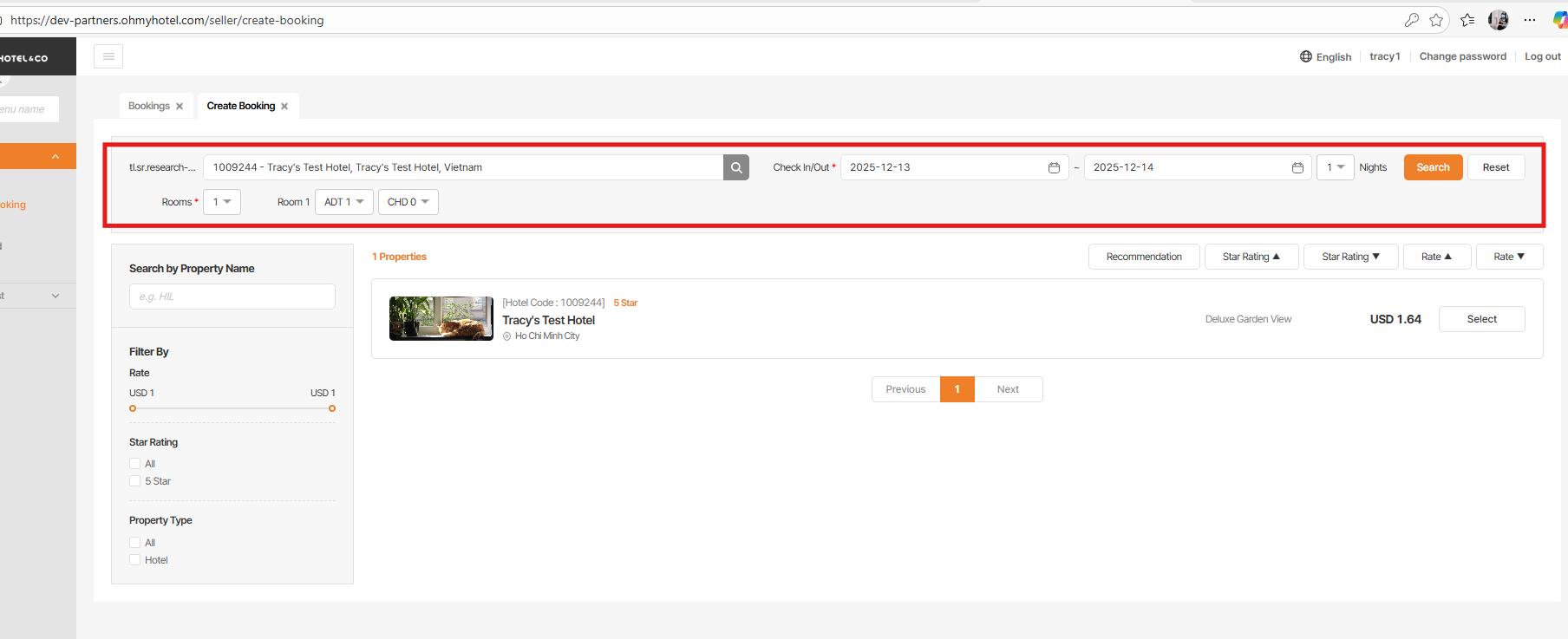Go to the Next results page
This screenshot has width=1568, height=639.
(x=1009, y=389)
